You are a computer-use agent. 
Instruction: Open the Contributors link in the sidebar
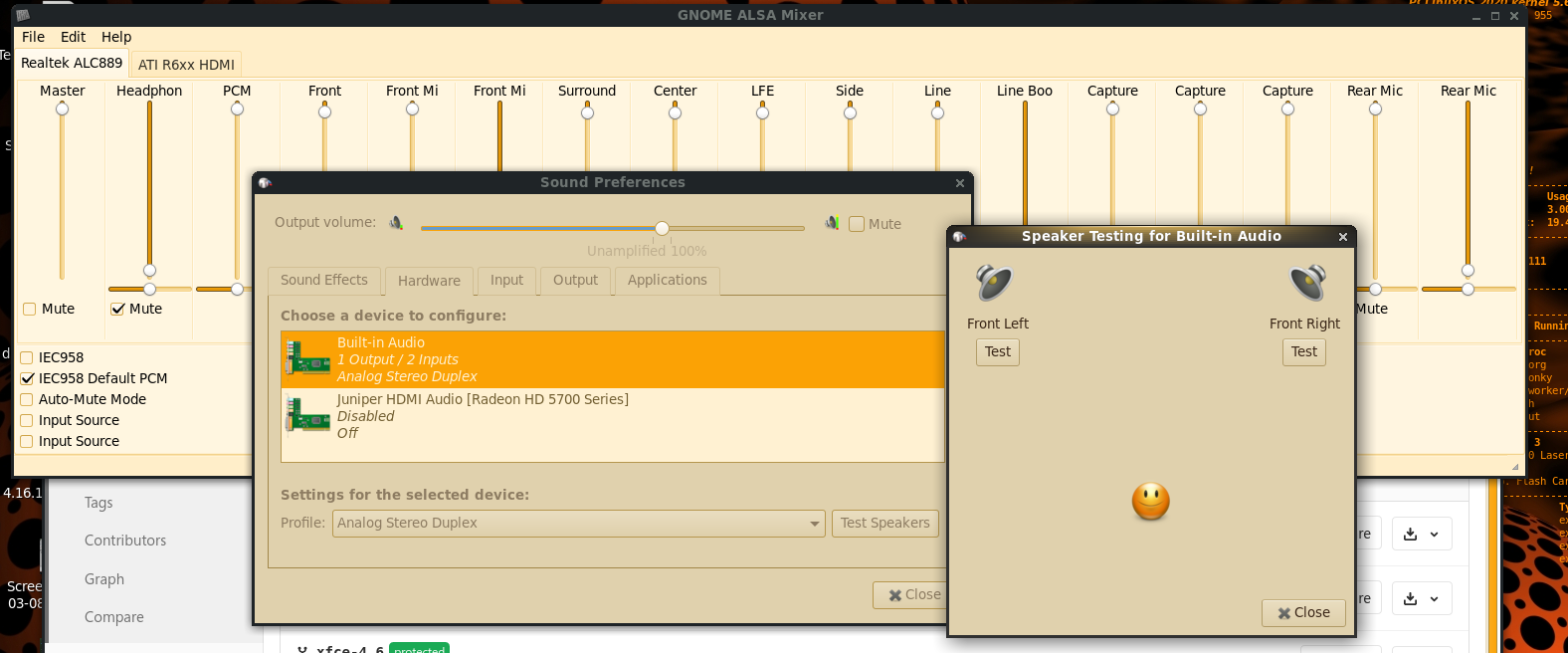pos(125,541)
